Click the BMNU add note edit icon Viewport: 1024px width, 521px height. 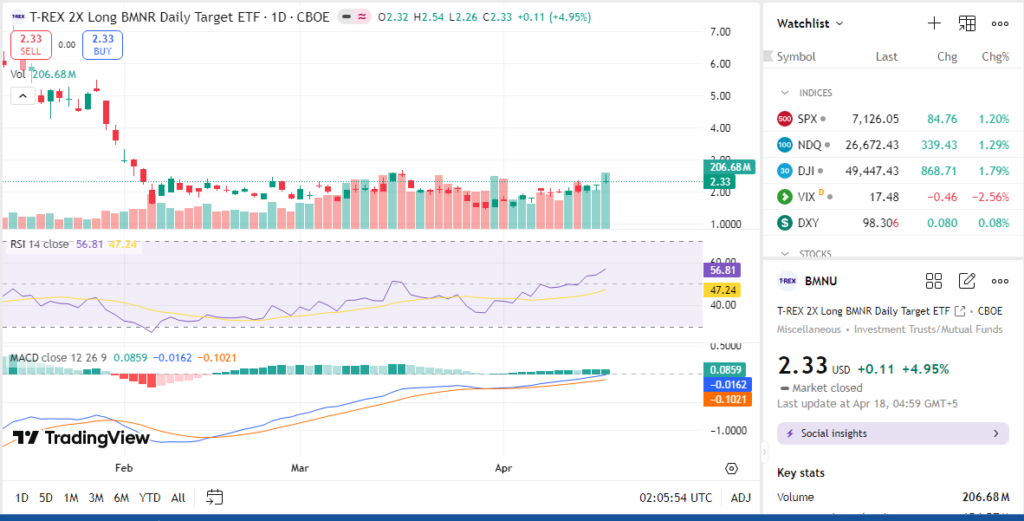click(967, 281)
